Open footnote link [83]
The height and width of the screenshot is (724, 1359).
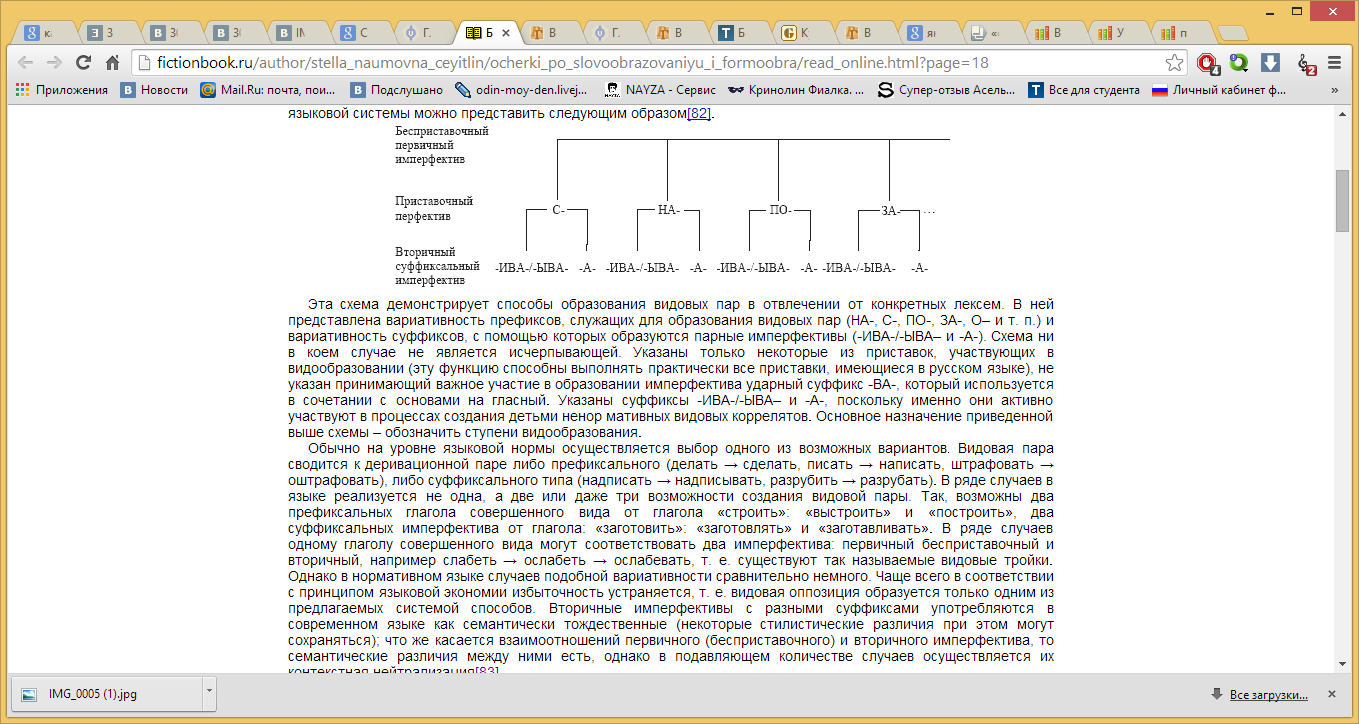[486, 669]
